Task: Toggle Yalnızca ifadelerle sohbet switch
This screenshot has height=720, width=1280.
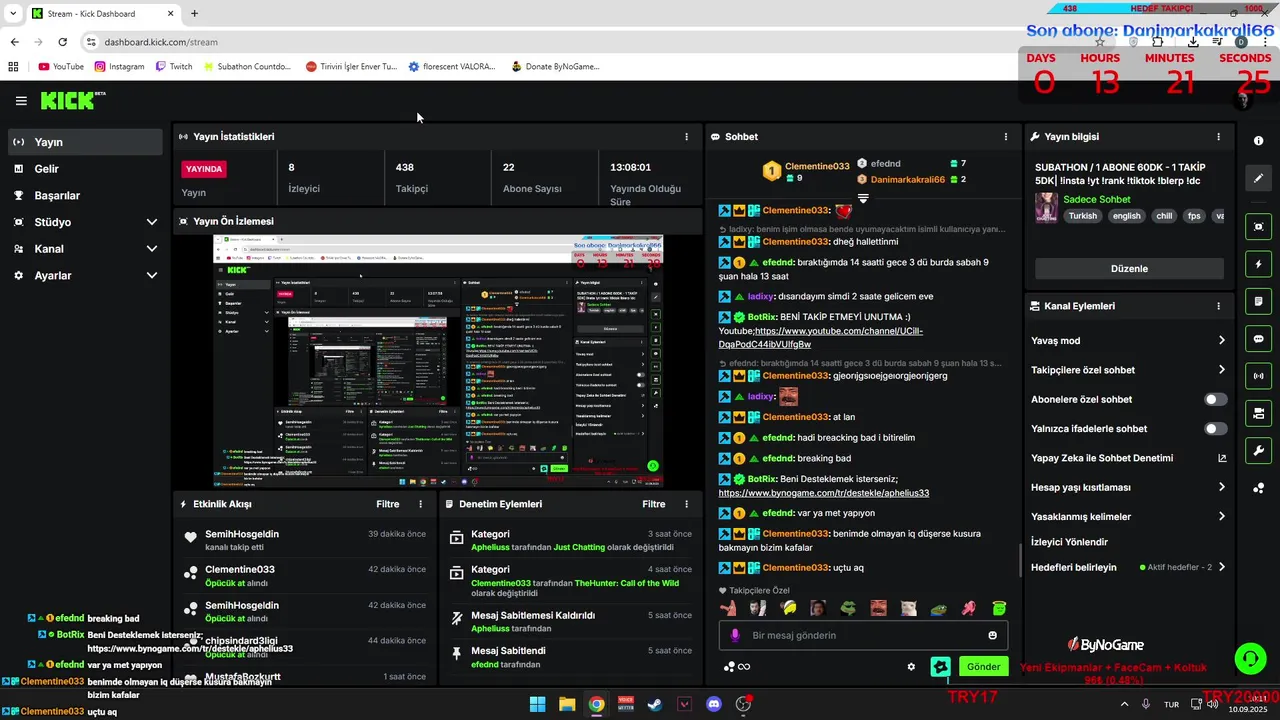Action: pos(1215,429)
